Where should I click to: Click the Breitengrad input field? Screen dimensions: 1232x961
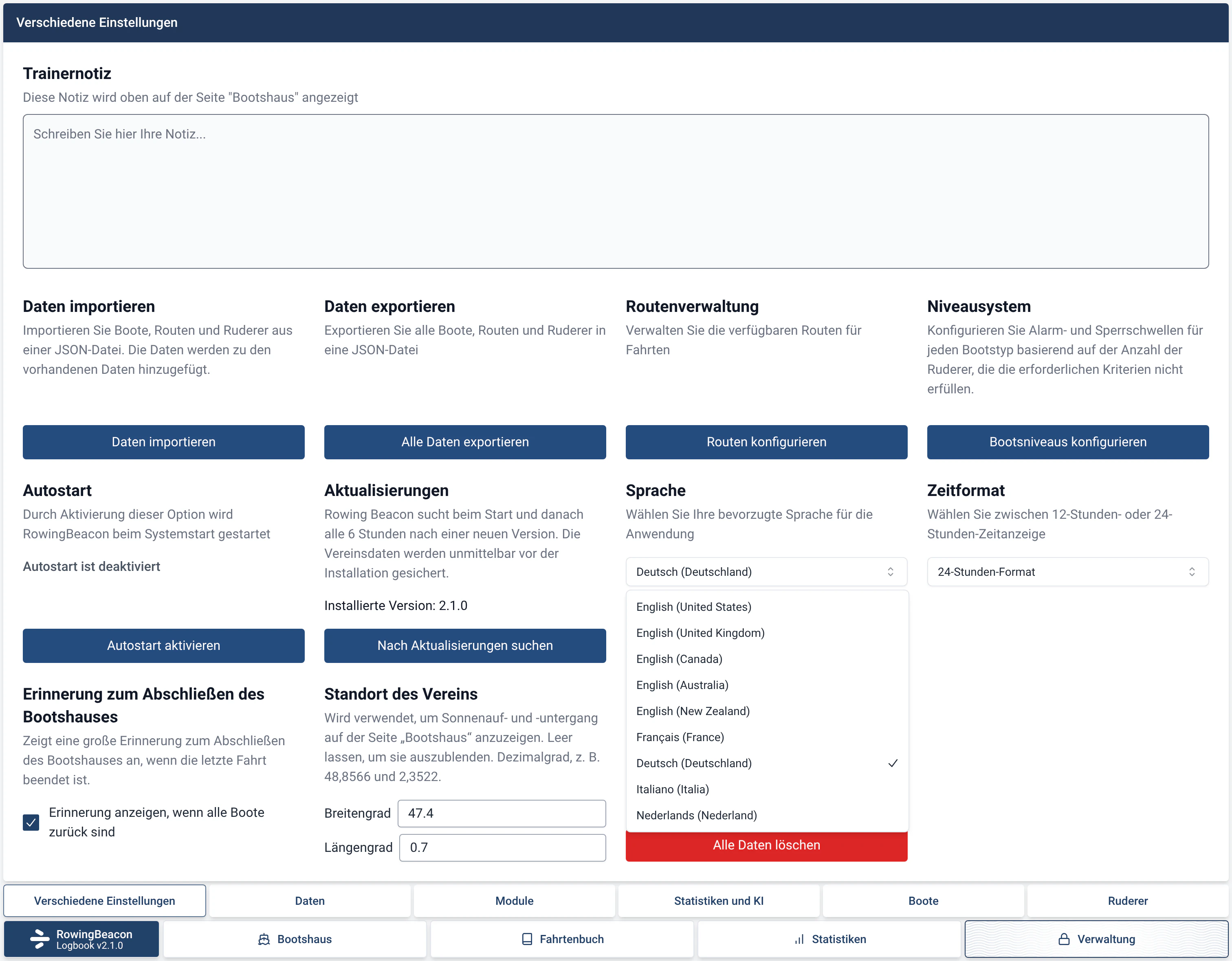pos(502,813)
